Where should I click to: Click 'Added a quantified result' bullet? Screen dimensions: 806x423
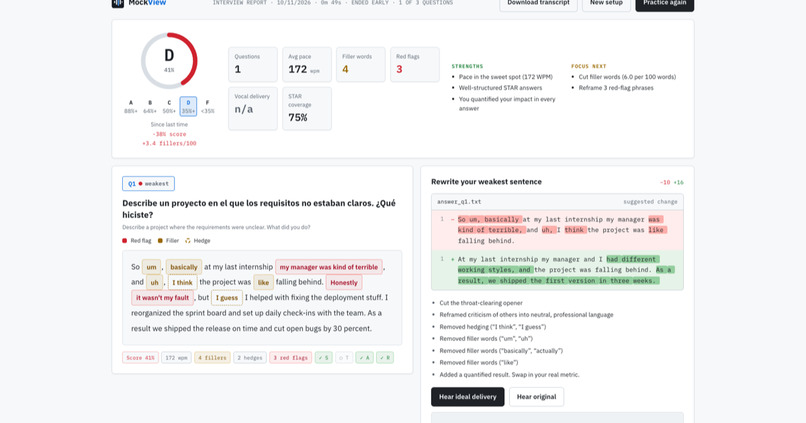pos(509,375)
